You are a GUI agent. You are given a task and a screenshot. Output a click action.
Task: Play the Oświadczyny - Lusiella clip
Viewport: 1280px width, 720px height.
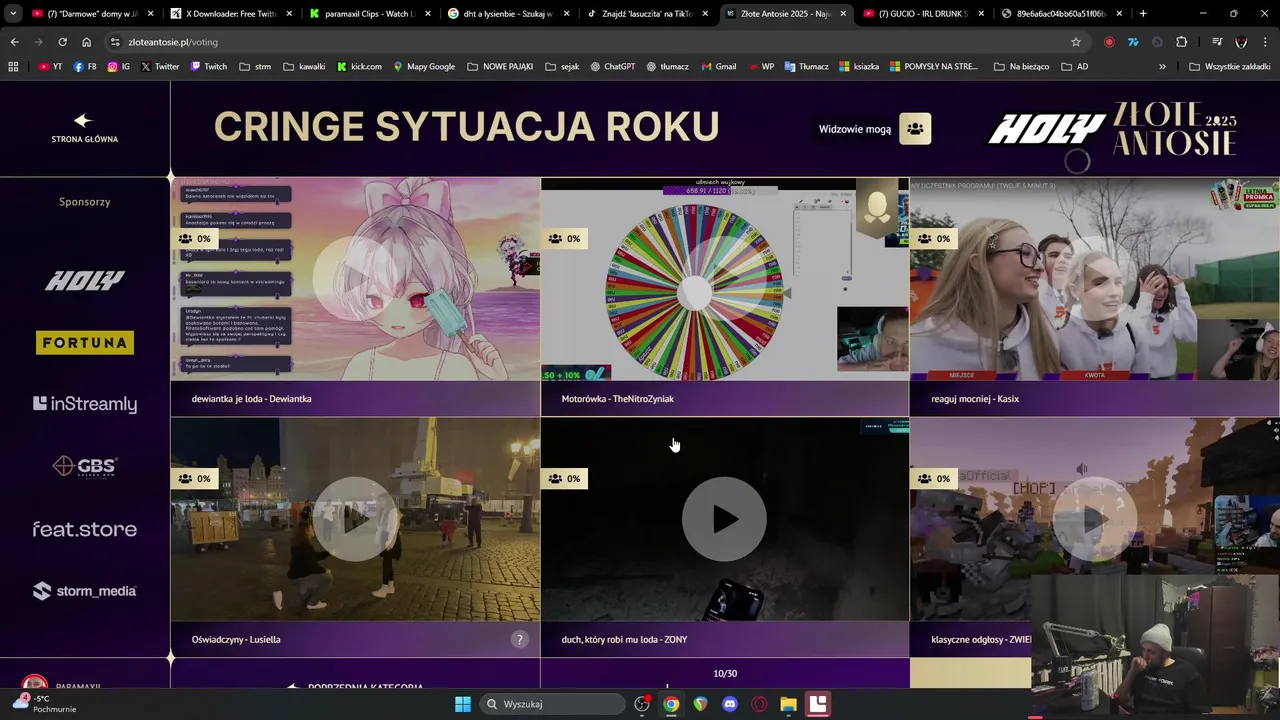coord(355,519)
